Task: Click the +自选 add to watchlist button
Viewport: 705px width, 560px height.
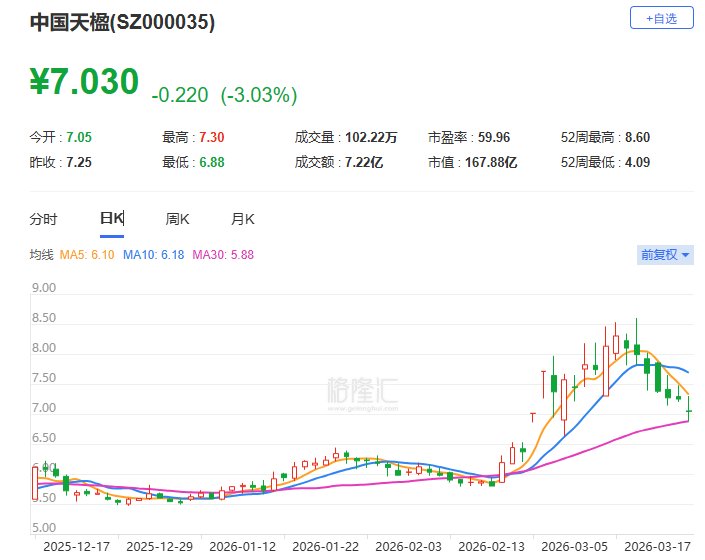Action: click(661, 18)
